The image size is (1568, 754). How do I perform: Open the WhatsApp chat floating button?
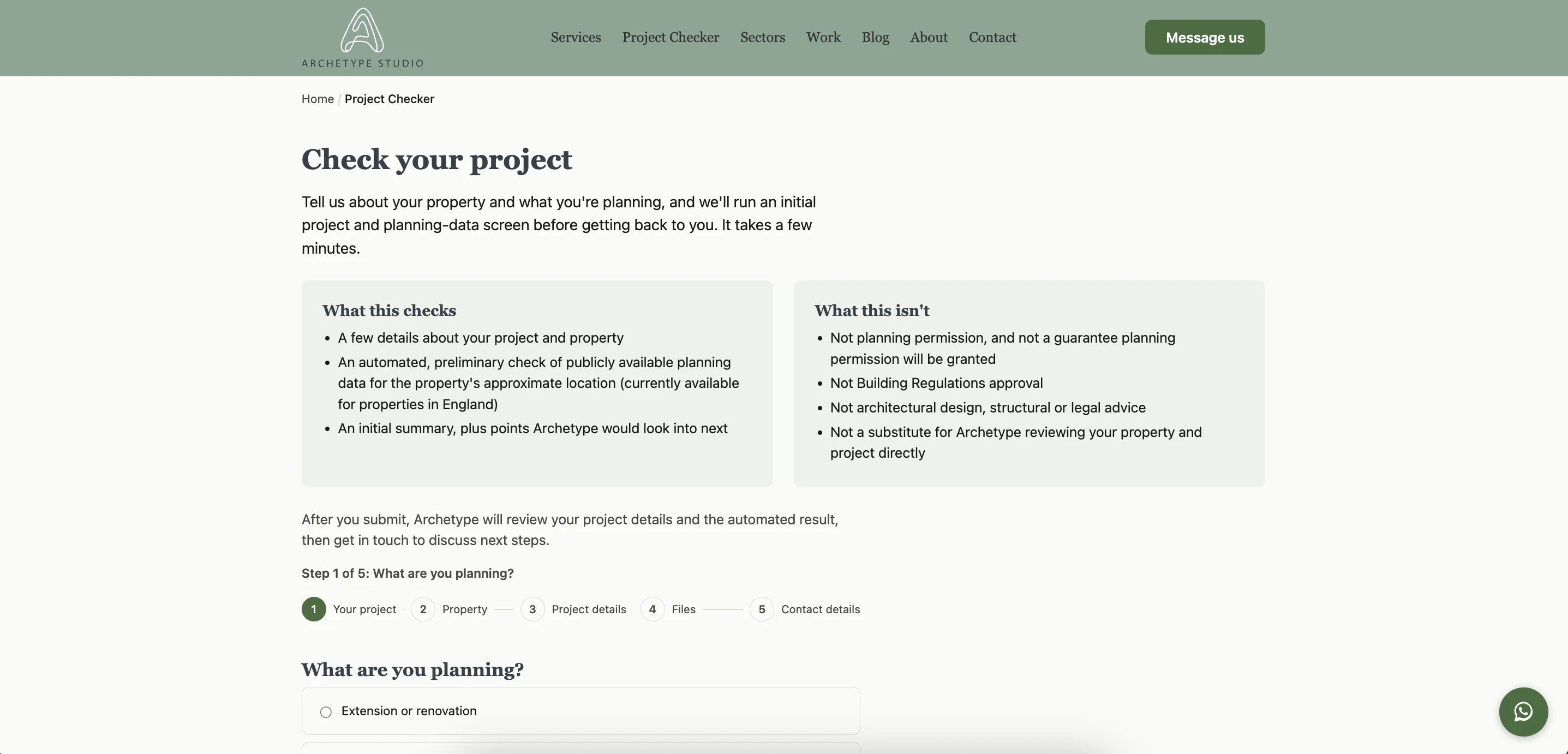coord(1523,711)
